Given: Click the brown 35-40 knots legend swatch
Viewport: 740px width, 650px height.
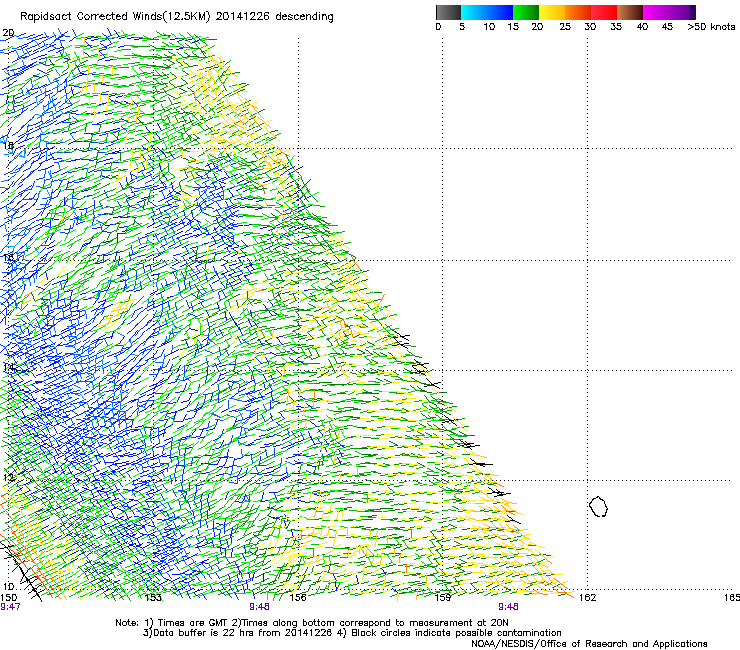Looking at the screenshot, I should click(630, 12).
